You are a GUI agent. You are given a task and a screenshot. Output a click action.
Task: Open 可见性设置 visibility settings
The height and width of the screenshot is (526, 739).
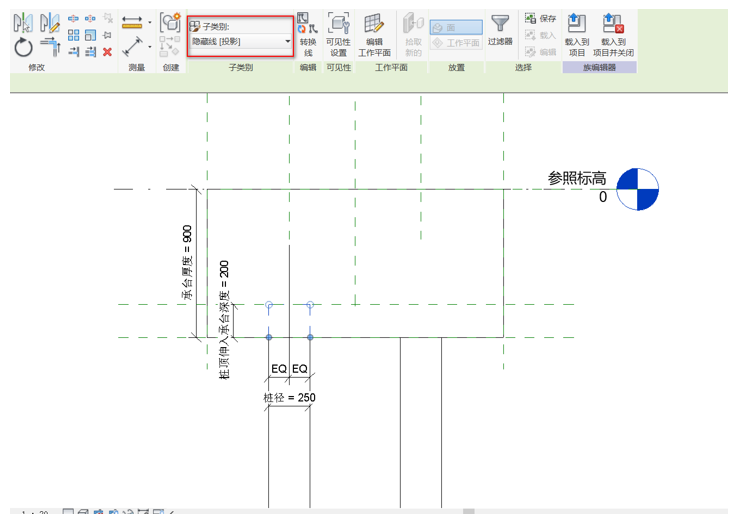(x=338, y=35)
